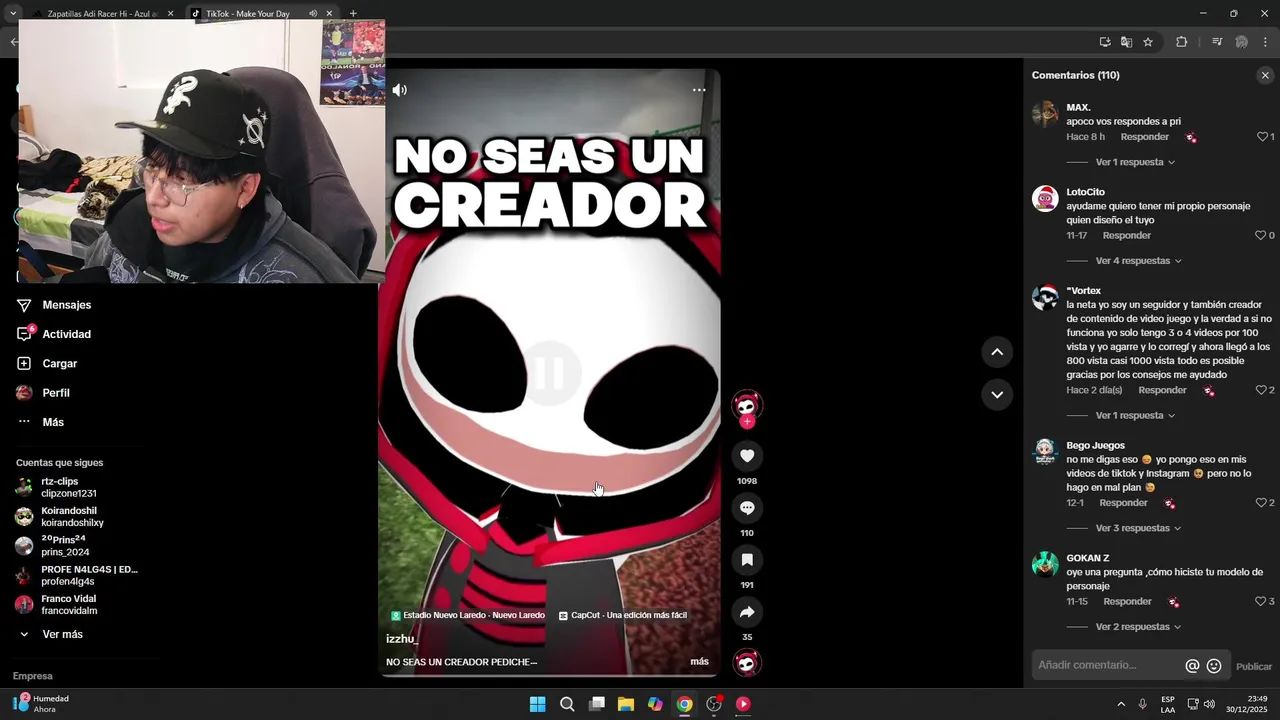Like Vortex's comment heart
The image size is (1280, 720).
1261,390
